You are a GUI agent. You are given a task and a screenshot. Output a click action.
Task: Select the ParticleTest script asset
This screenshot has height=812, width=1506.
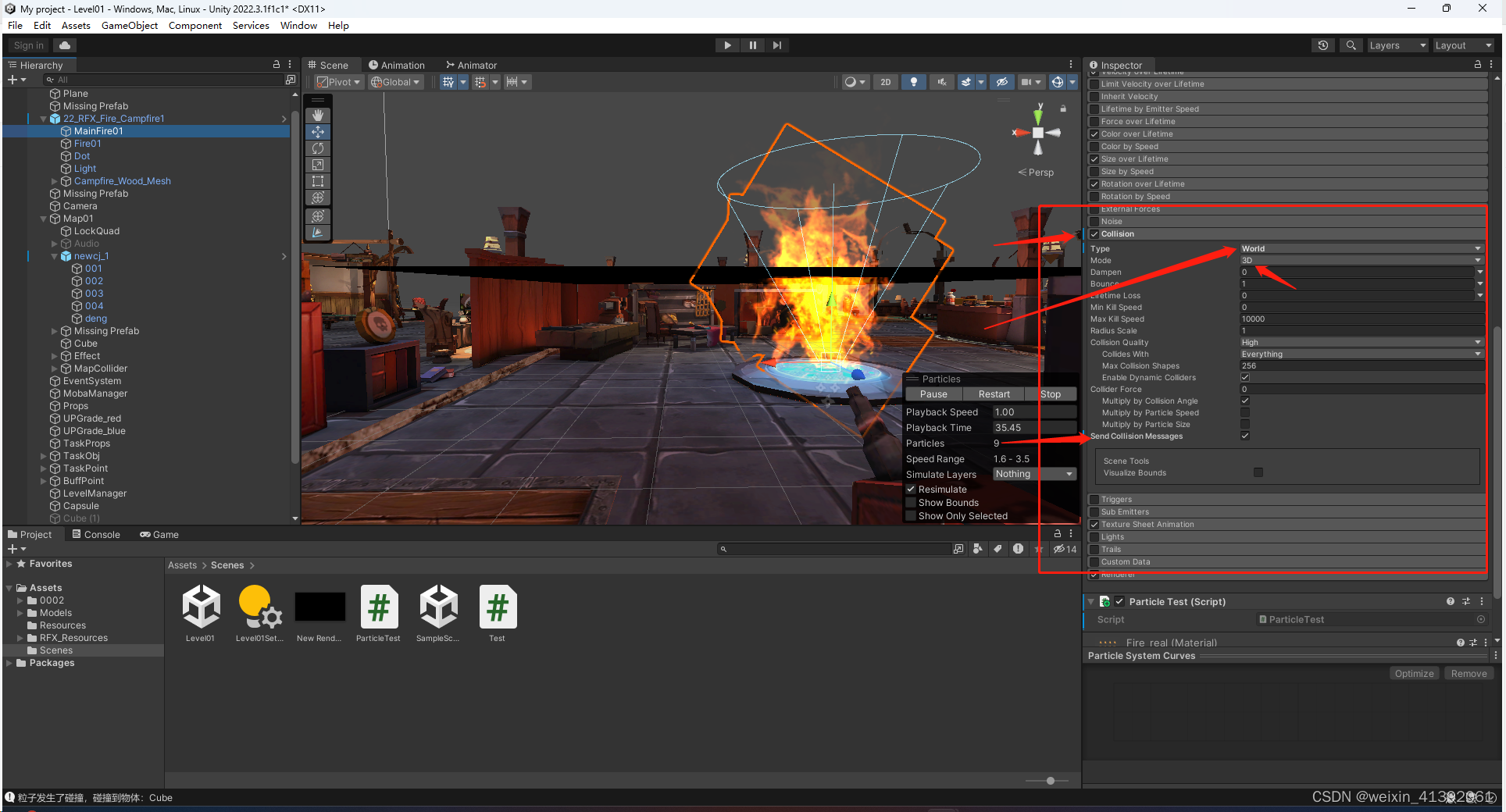click(379, 614)
